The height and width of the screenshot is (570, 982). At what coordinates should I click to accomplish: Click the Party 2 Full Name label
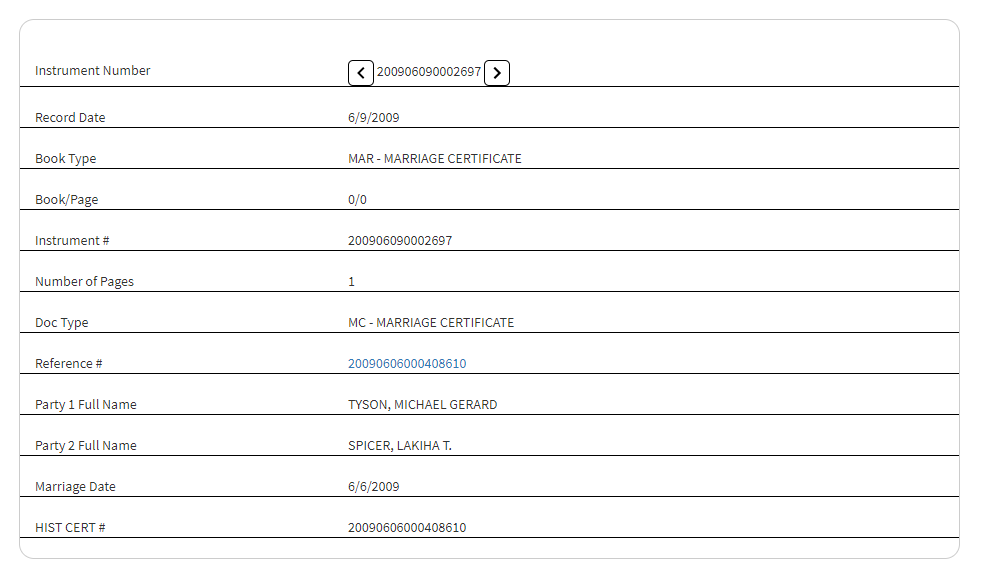[x=86, y=446]
